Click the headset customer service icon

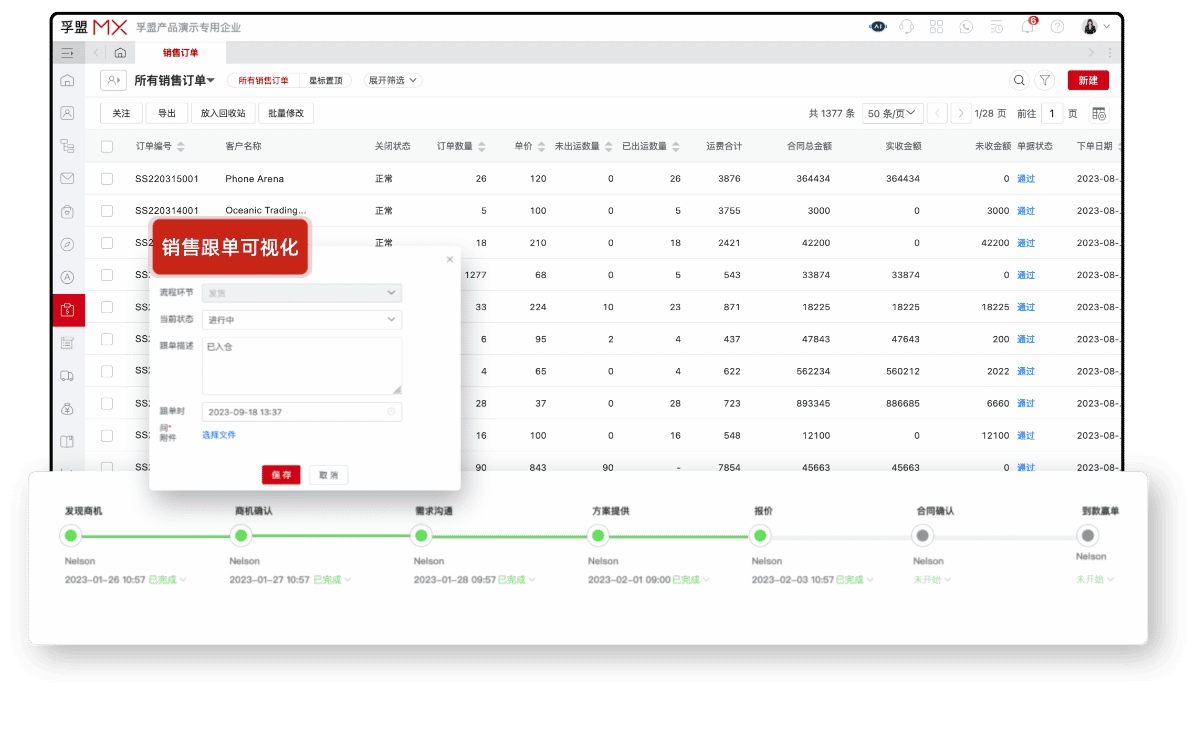907,27
